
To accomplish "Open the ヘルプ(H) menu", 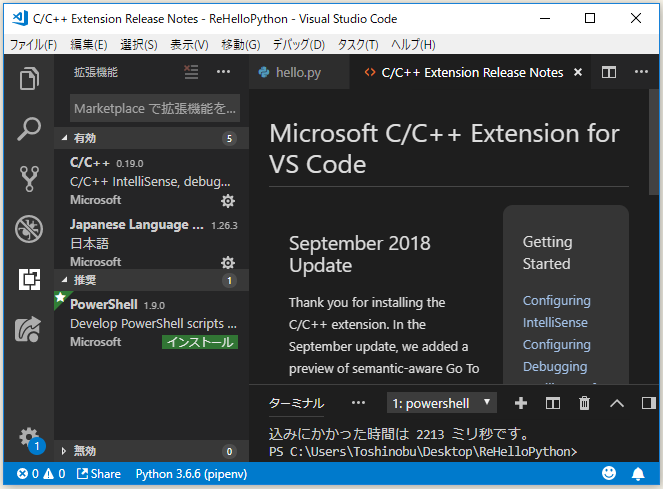I will tap(413, 44).
